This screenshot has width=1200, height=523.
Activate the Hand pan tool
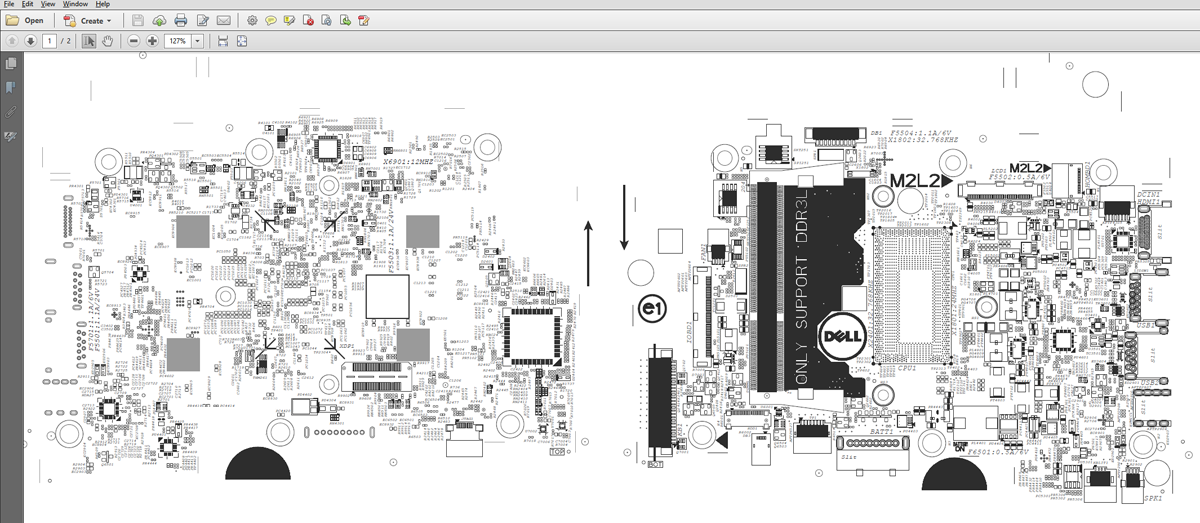107,41
